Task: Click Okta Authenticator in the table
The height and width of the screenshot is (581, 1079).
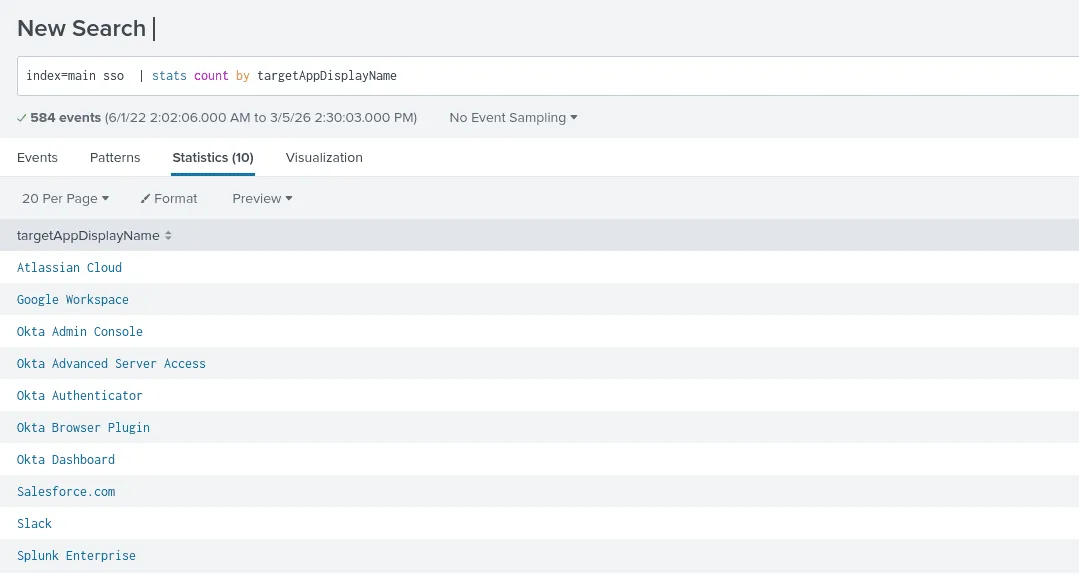Action: pyautogui.click(x=80, y=395)
